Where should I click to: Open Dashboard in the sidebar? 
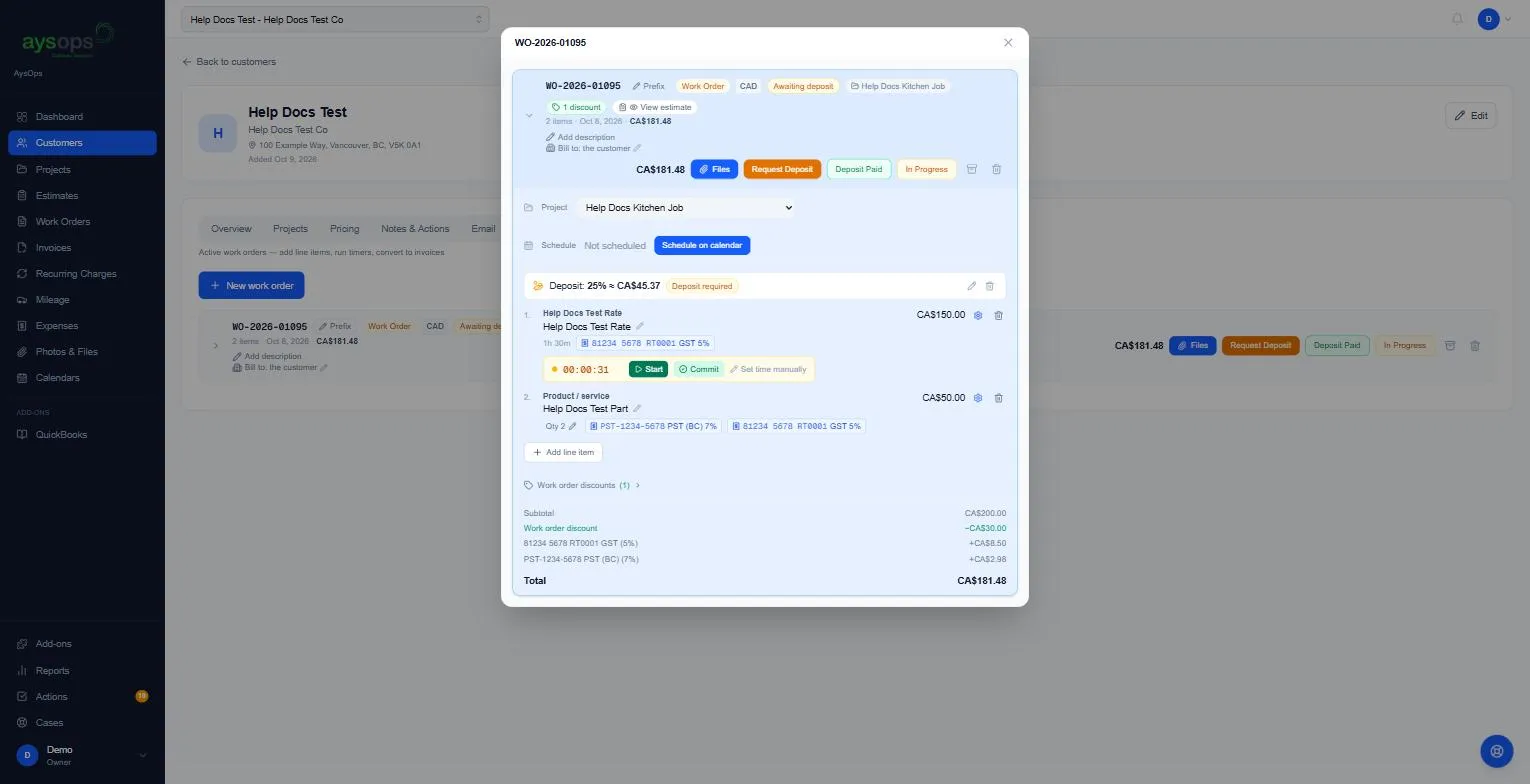[x=82, y=117]
